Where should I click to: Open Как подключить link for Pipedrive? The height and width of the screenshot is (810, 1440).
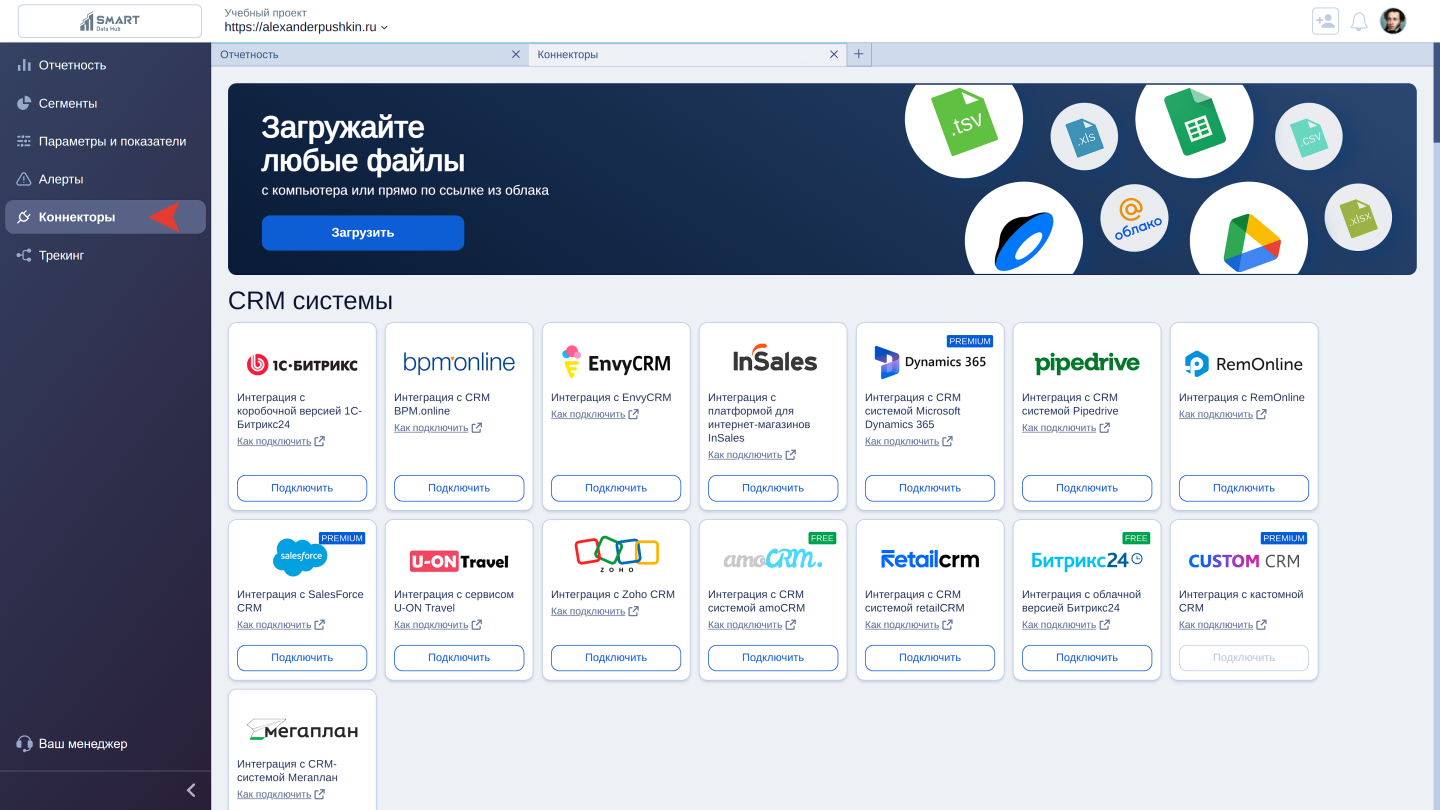[1066, 428]
